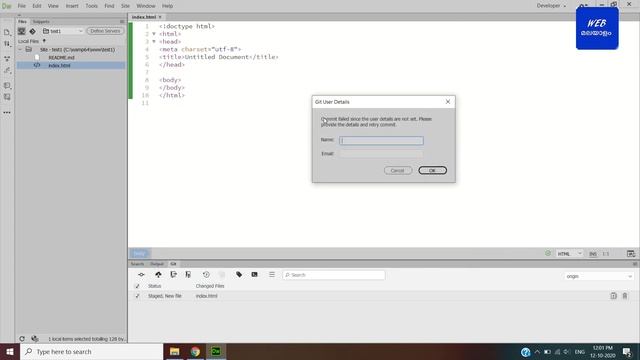Close the Git User Details dialog

coord(448,102)
